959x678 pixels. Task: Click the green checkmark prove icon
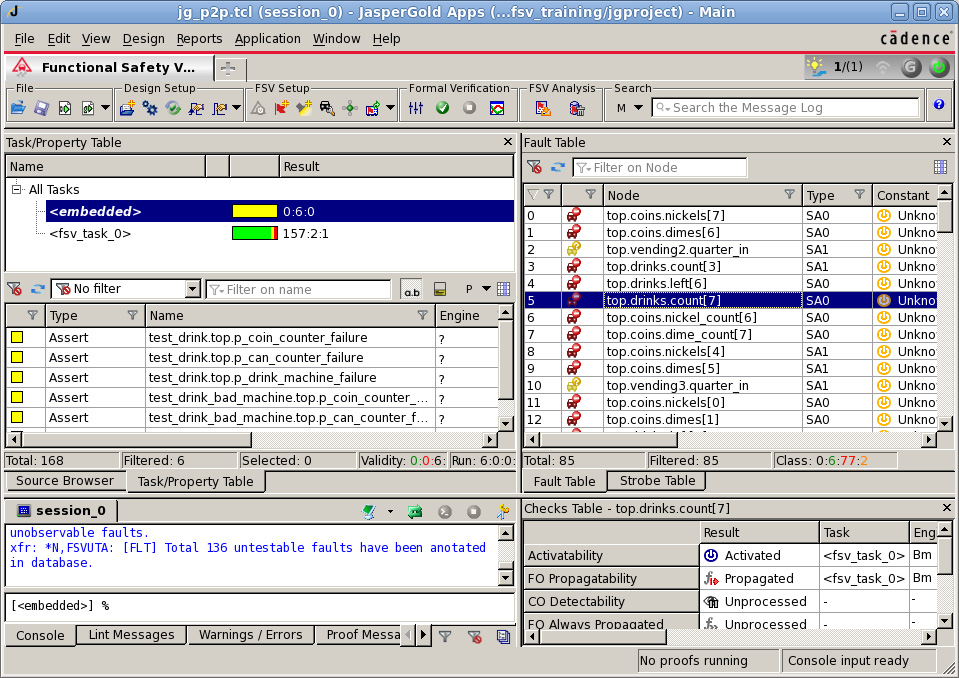pos(442,108)
